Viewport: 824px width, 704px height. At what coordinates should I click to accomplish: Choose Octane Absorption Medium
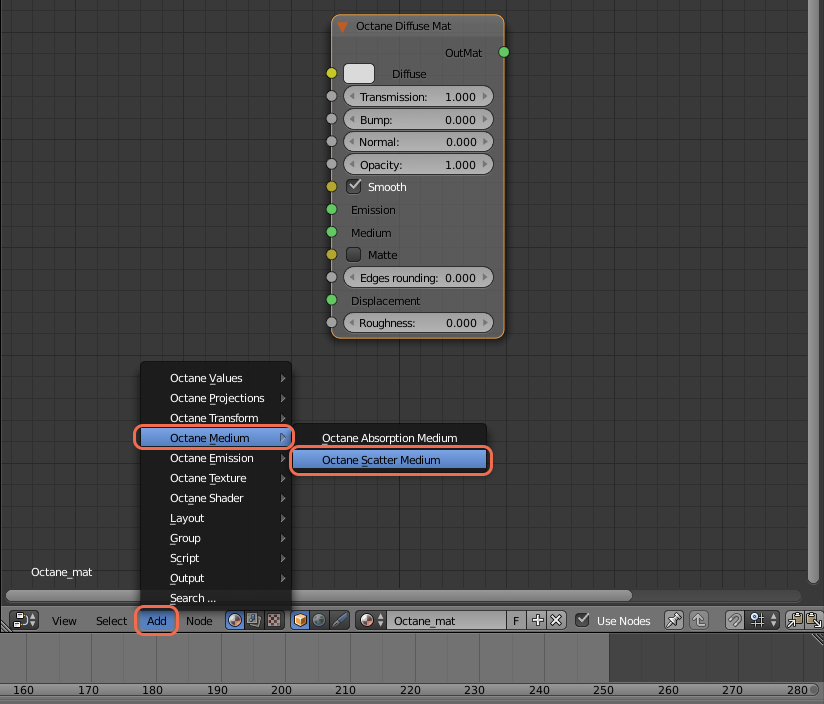[389, 438]
